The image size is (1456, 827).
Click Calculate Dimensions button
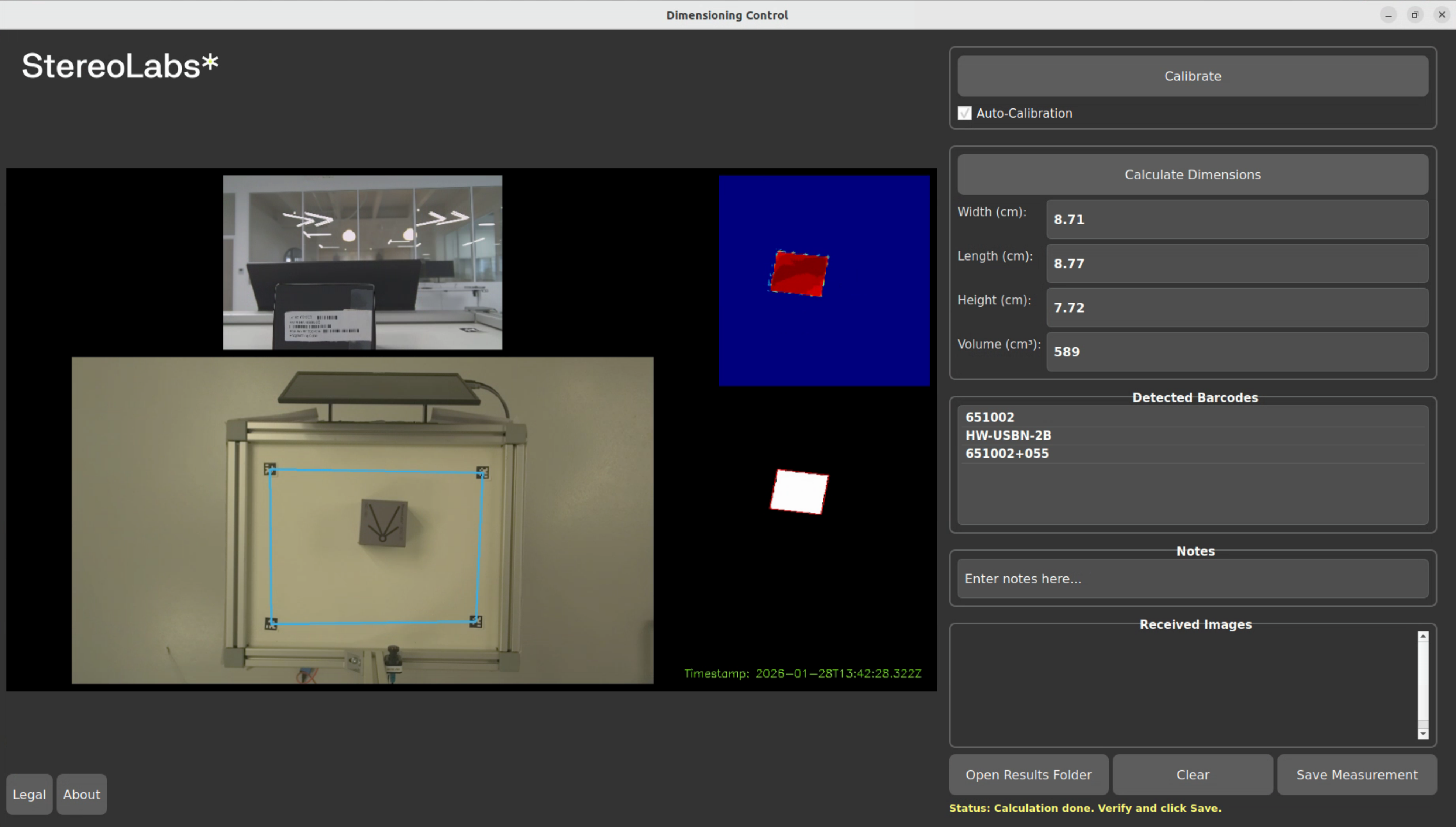[x=1192, y=175]
